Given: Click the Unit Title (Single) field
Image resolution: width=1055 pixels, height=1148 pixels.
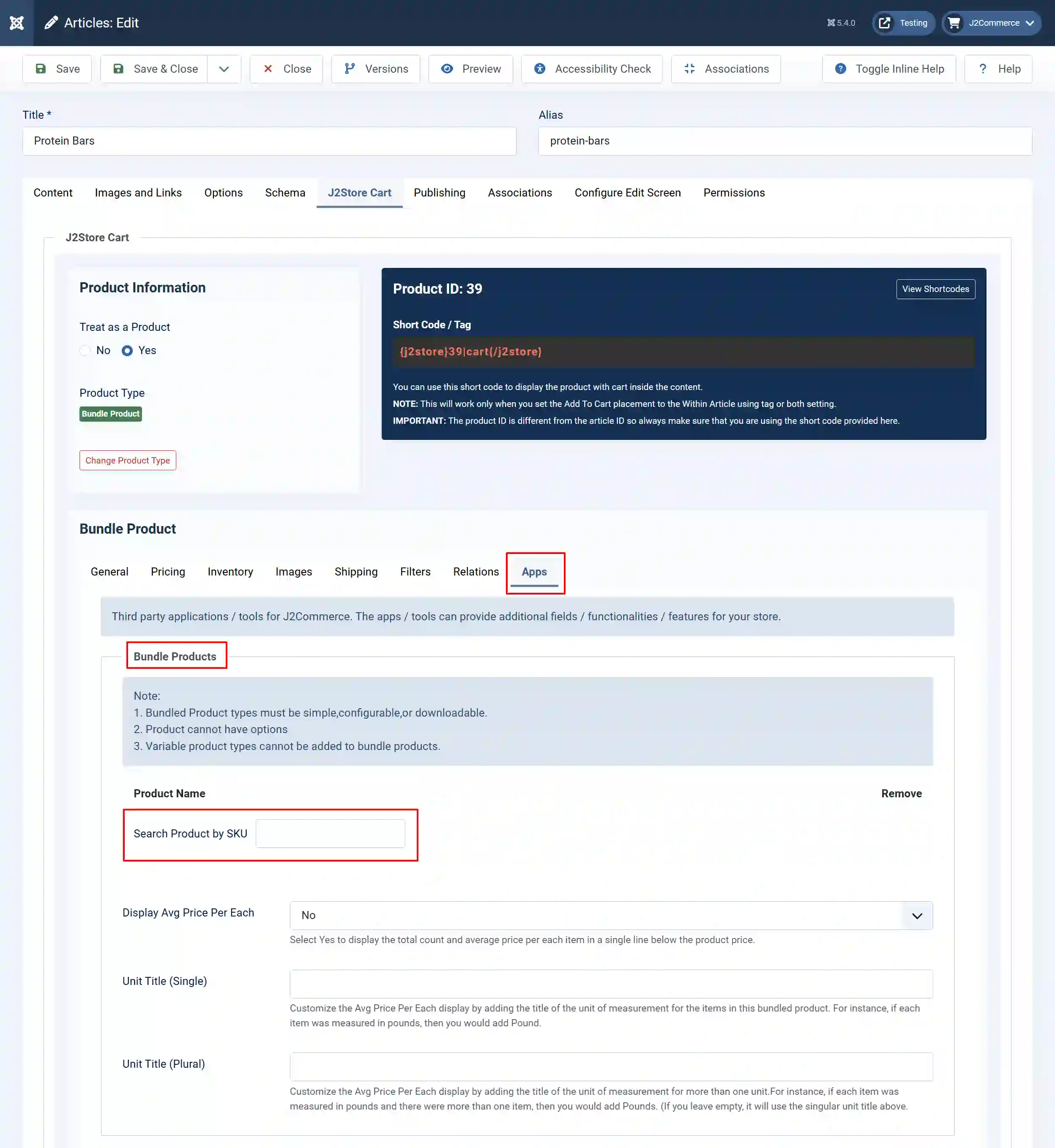Looking at the screenshot, I should (x=611, y=984).
